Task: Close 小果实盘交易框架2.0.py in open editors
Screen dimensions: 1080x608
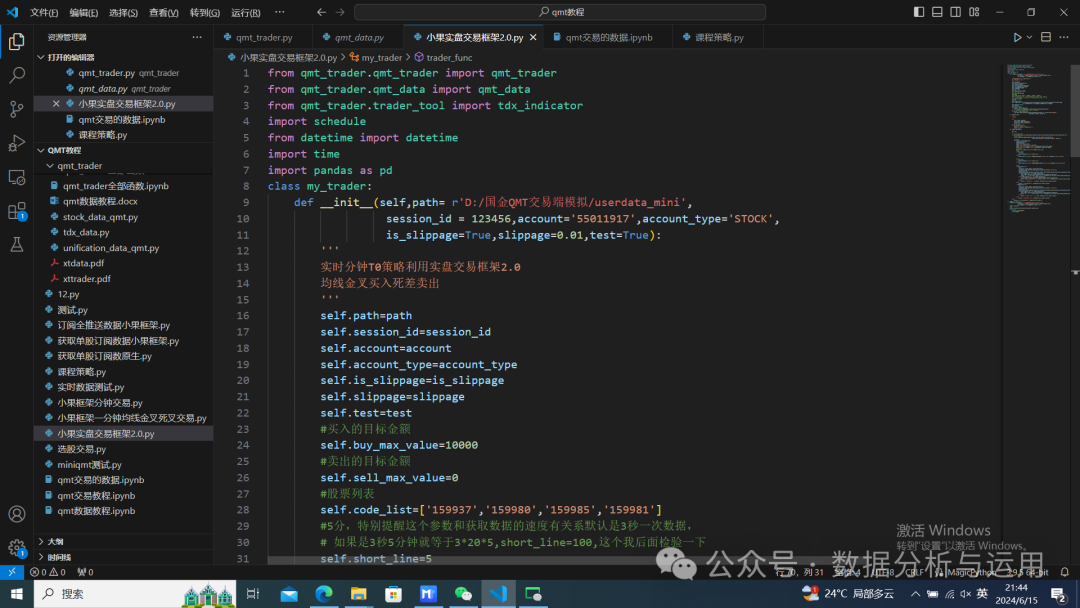Action: pos(56,103)
